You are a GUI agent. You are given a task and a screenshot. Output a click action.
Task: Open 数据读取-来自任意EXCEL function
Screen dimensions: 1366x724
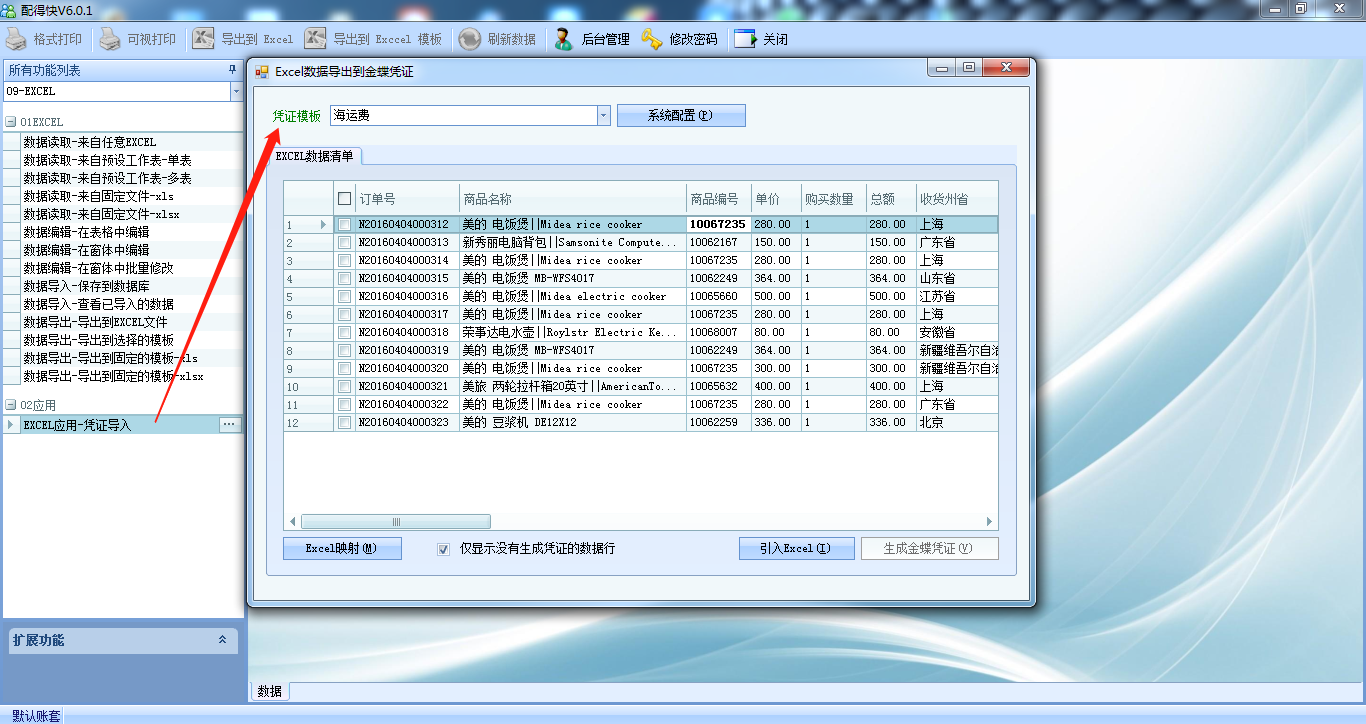tap(90, 142)
